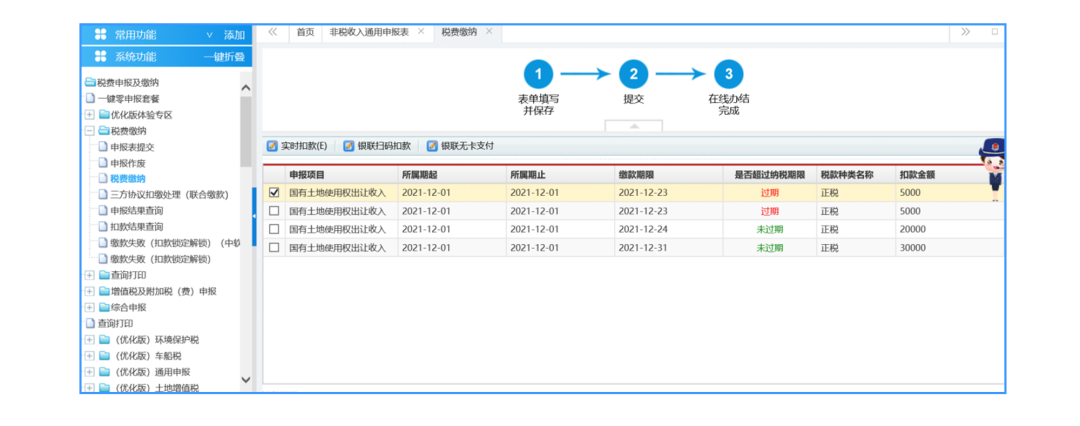Click the 银联扫码扣款 toolbar button
This screenshot has width=1080, height=426.
click(x=377, y=146)
